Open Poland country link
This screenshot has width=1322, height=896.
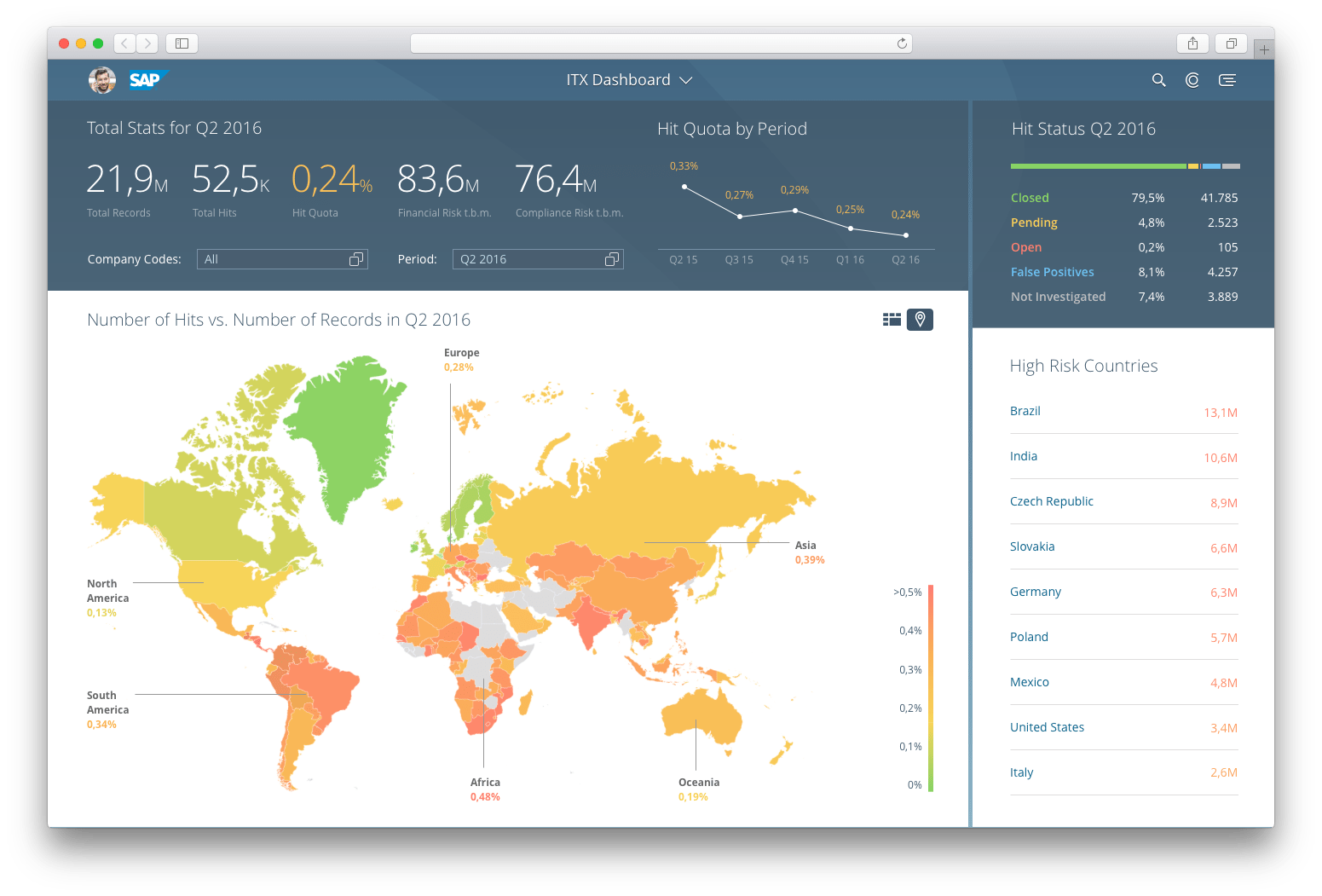(x=1029, y=637)
